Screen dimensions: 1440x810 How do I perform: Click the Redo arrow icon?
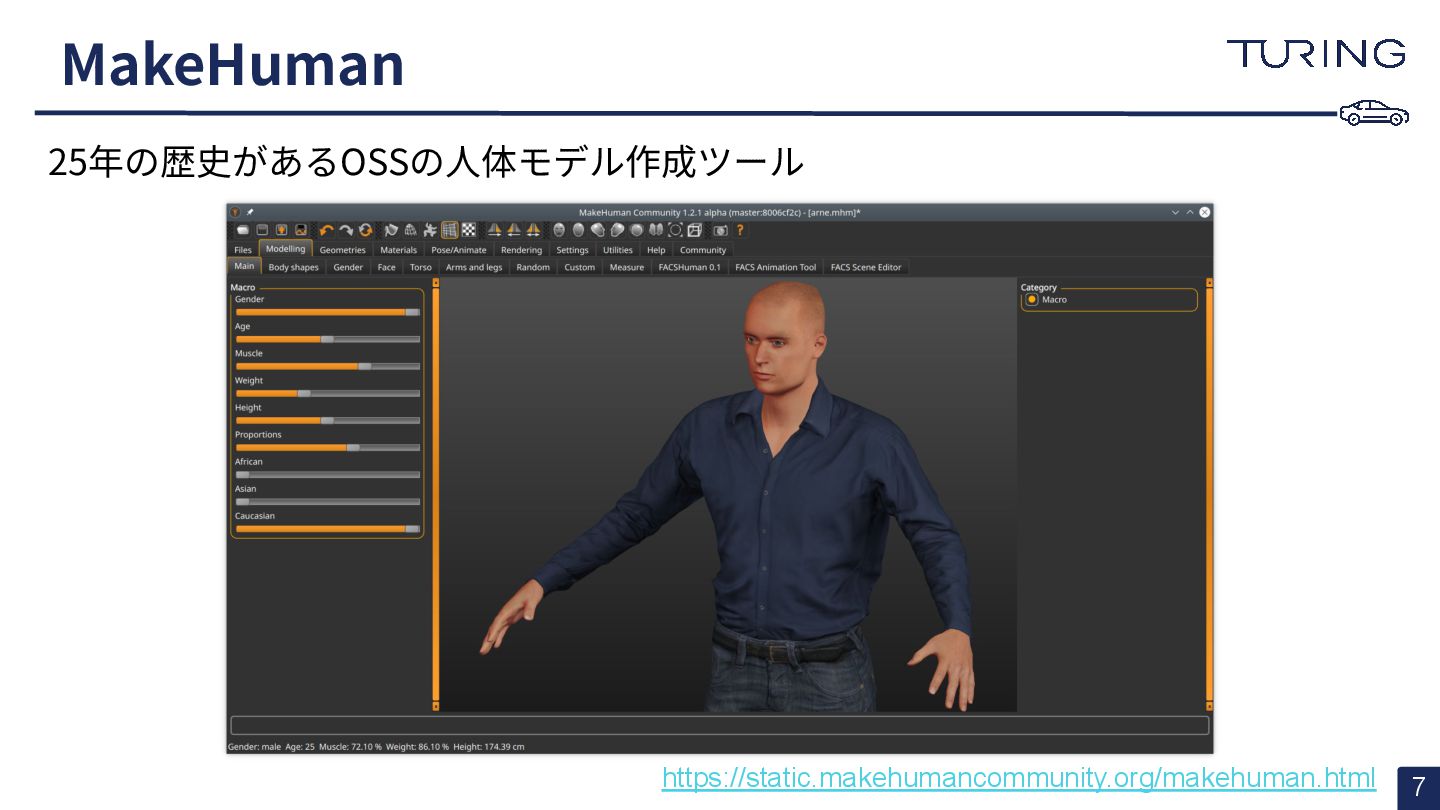(x=346, y=230)
